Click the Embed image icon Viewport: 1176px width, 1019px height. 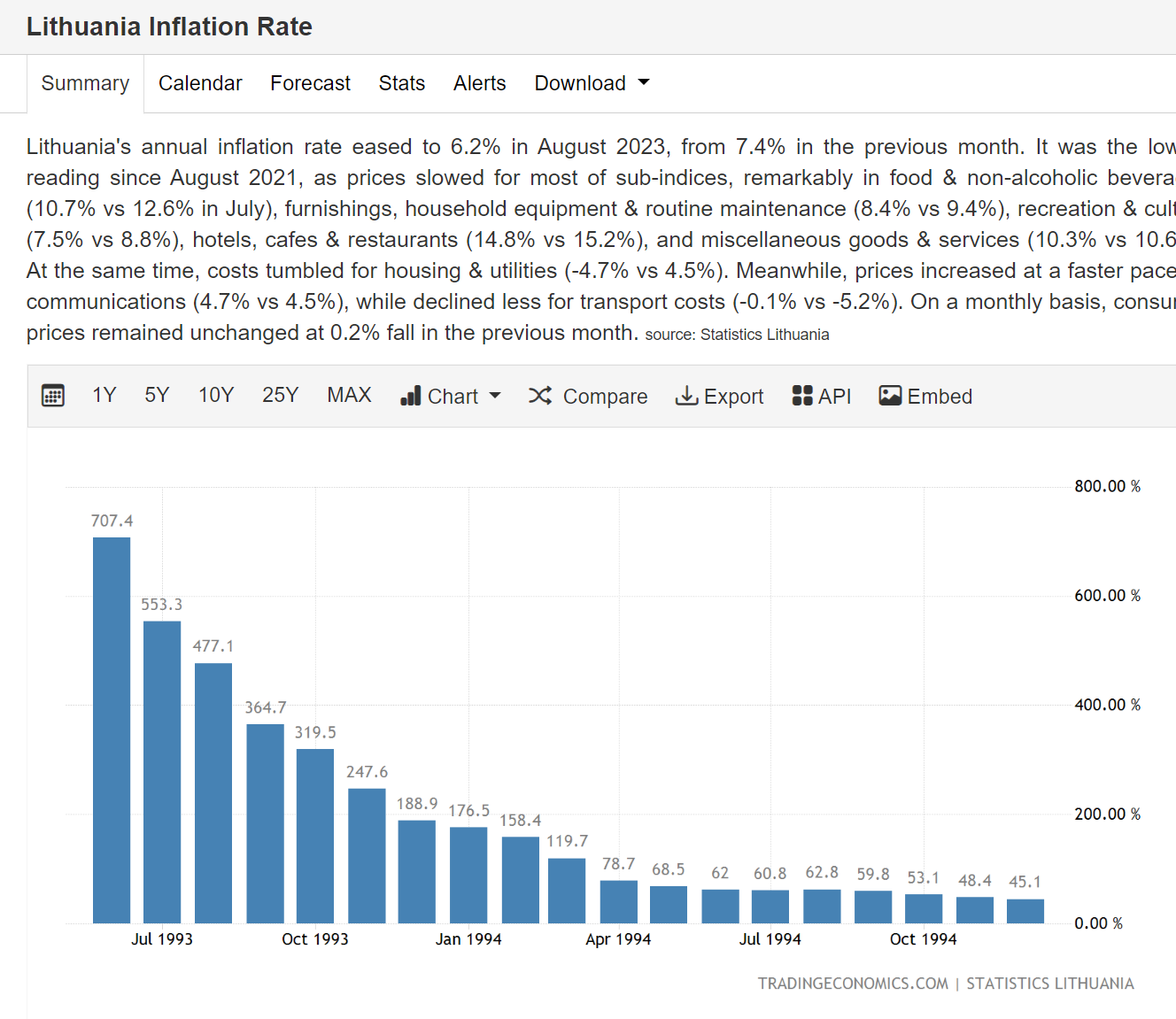point(890,396)
